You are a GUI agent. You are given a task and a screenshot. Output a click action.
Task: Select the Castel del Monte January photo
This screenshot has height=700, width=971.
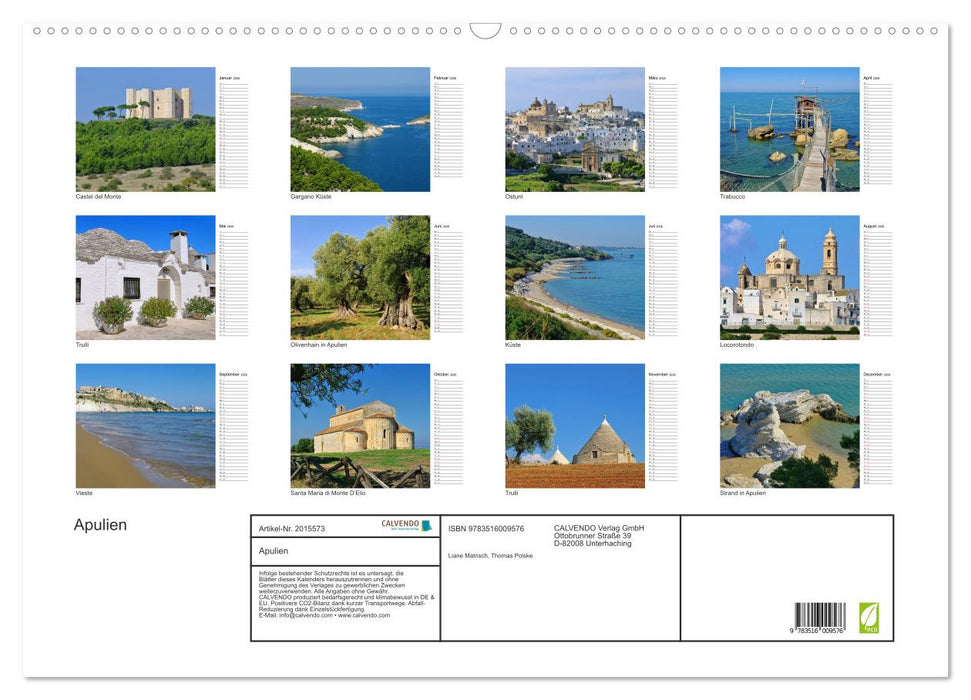pyautogui.click(x=145, y=128)
